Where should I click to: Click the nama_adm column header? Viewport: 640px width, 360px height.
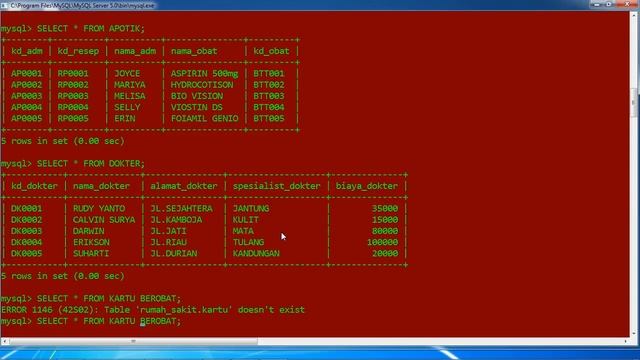pos(135,51)
